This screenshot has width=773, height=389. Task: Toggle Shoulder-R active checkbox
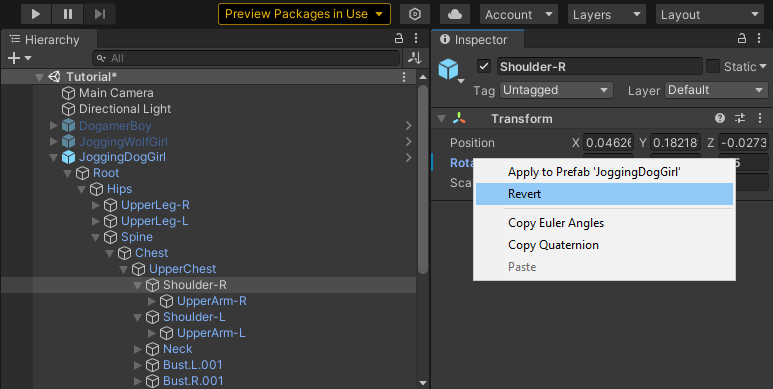(x=484, y=66)
